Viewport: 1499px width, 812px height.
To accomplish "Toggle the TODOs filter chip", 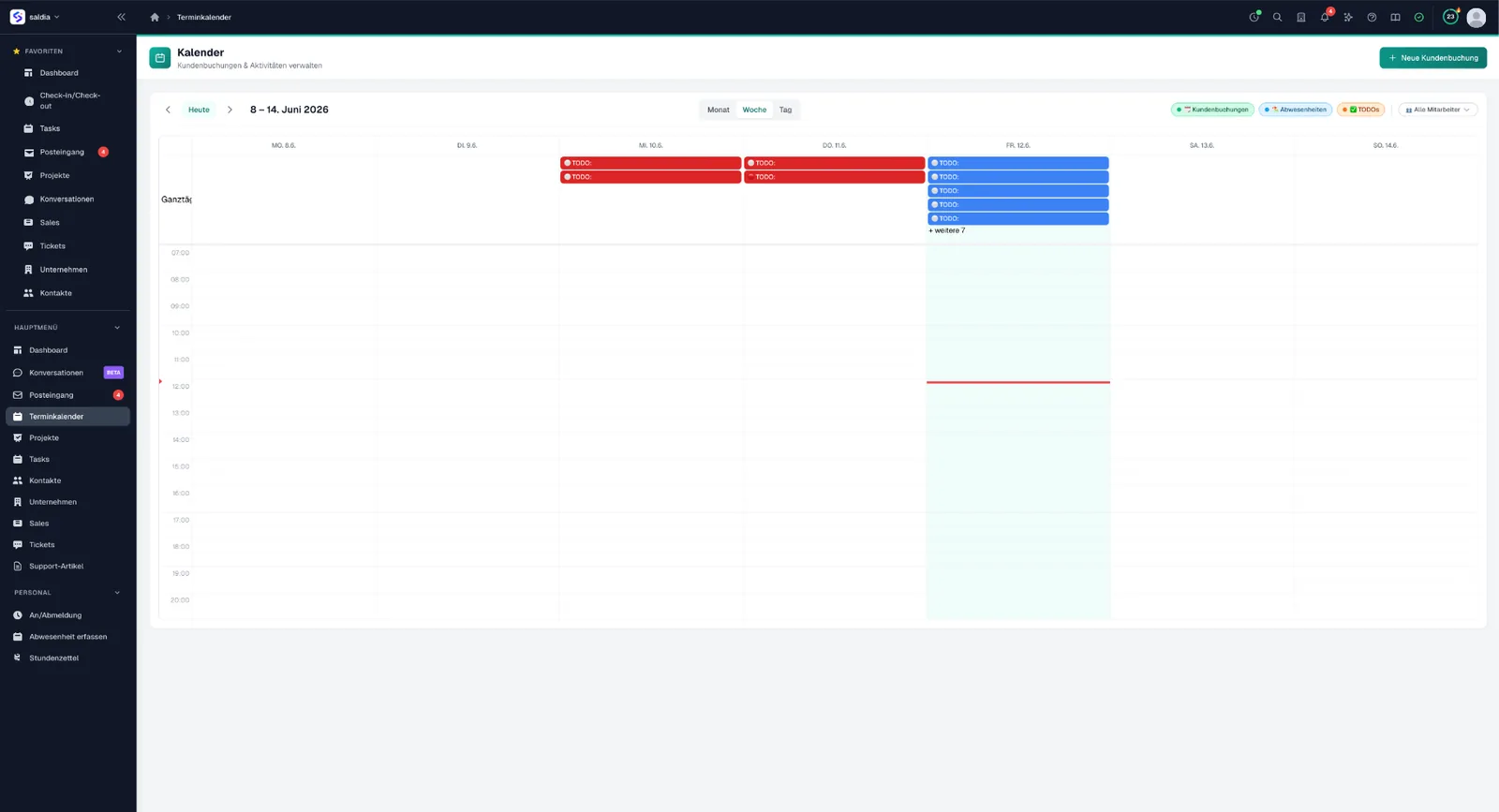I will coord(1360,110).
